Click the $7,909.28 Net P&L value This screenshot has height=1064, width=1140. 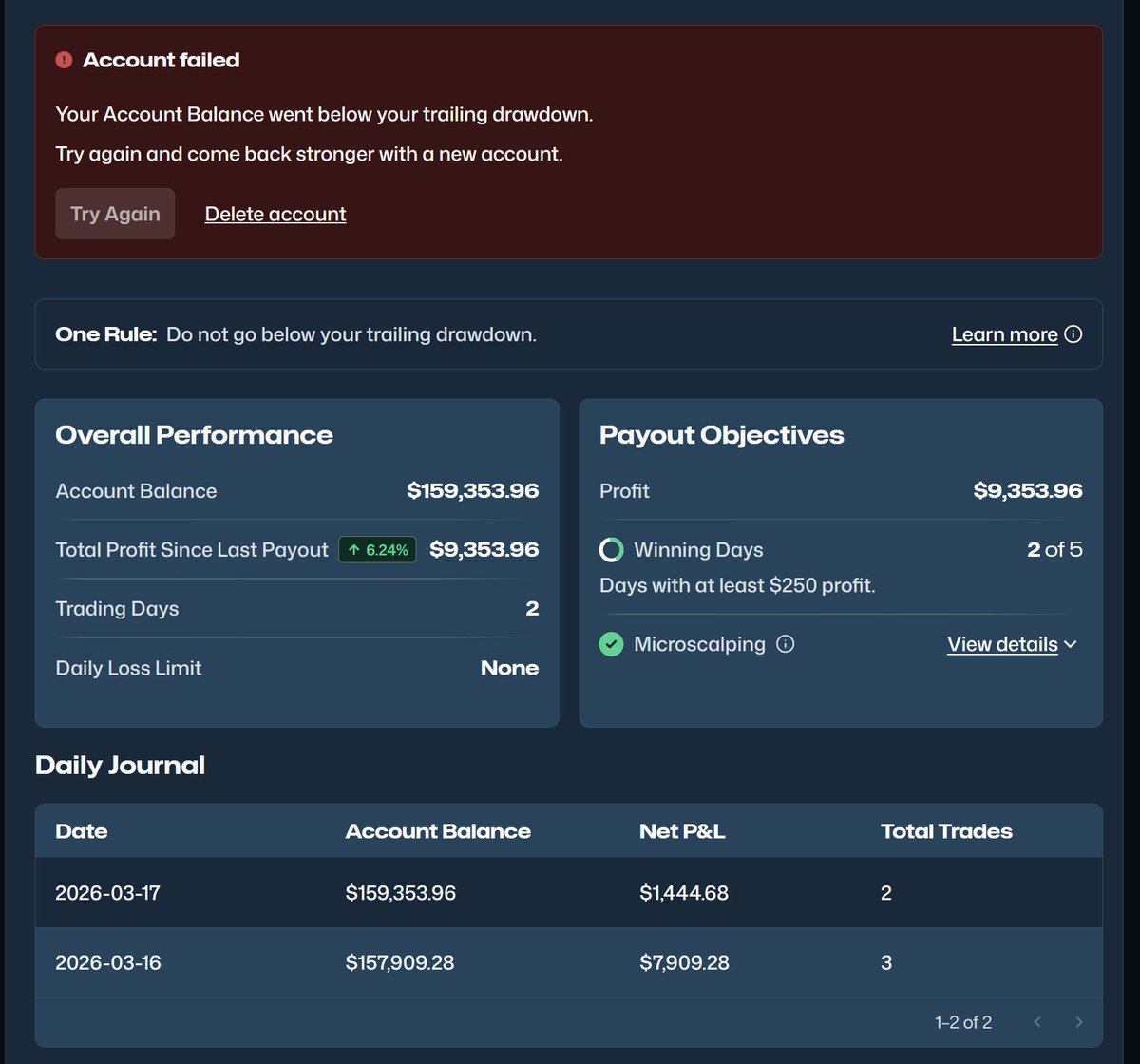(684, 962)
